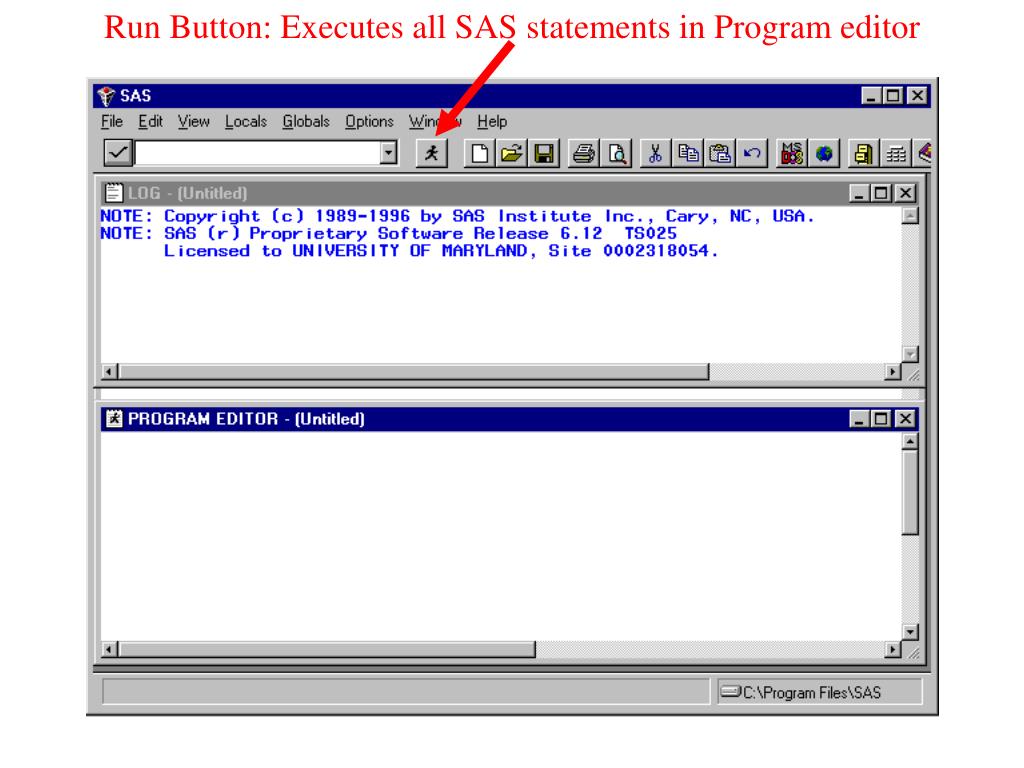Open the Locals menu
The width and height of the screenshot is (1024, 768).
click(246, 121)
